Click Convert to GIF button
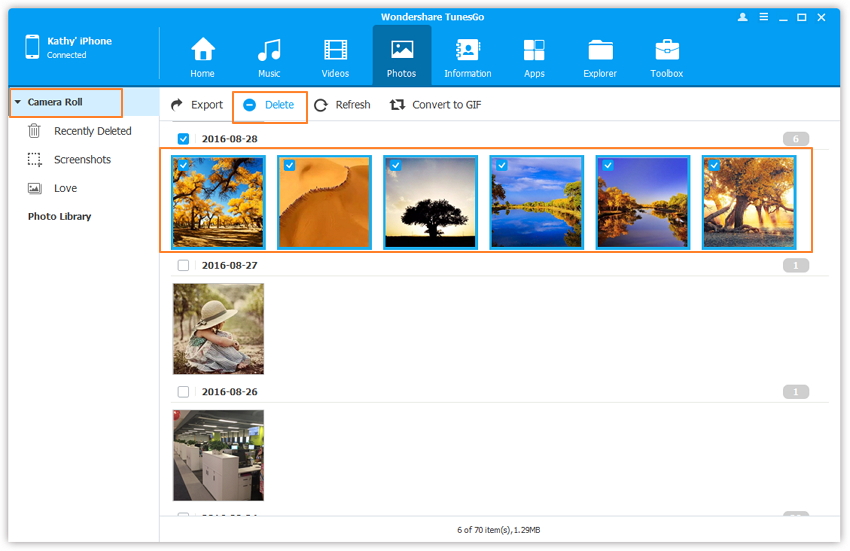The width and height of the screenshot is (850, 551). pos(436,105)
